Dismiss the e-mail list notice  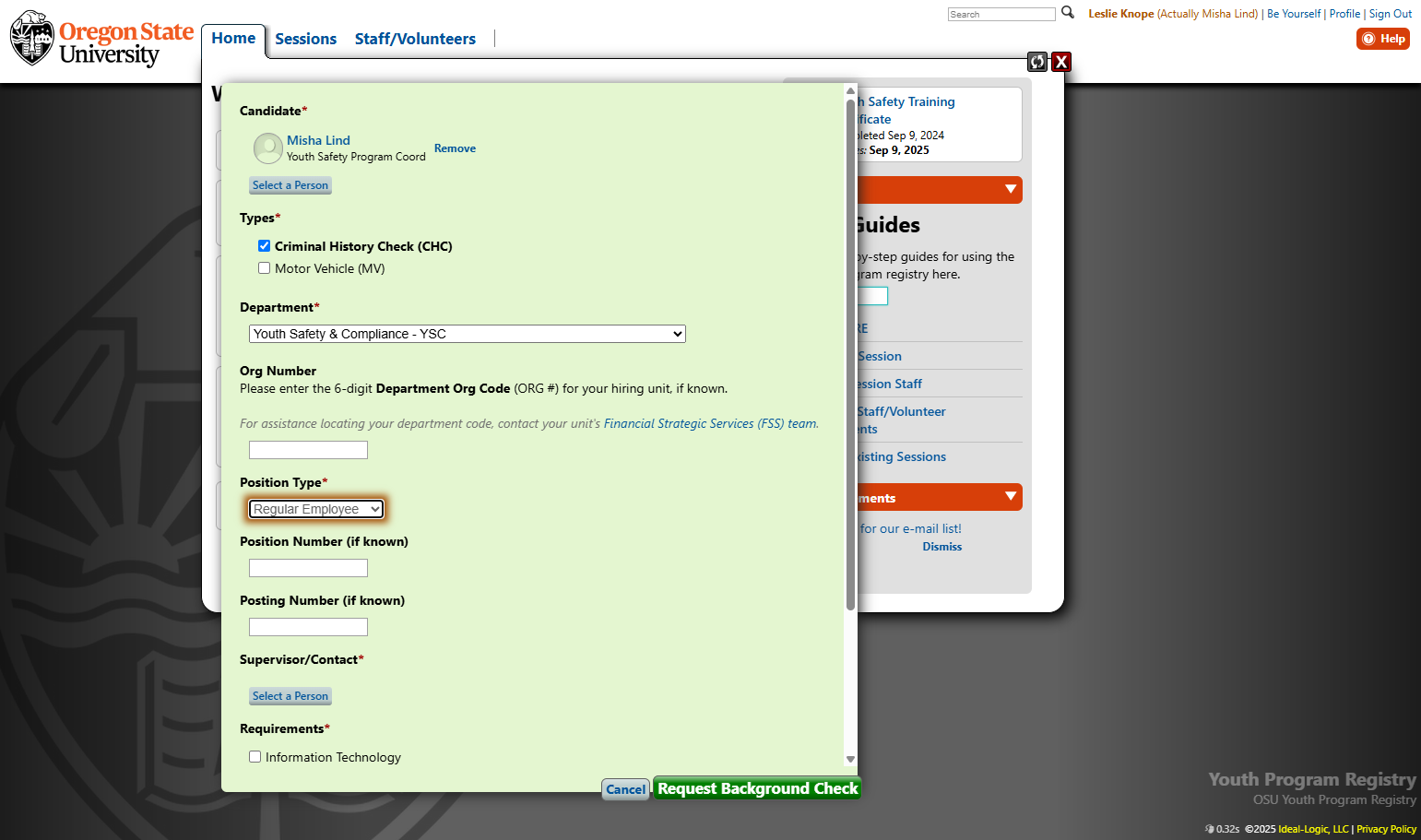pos(941,547)
